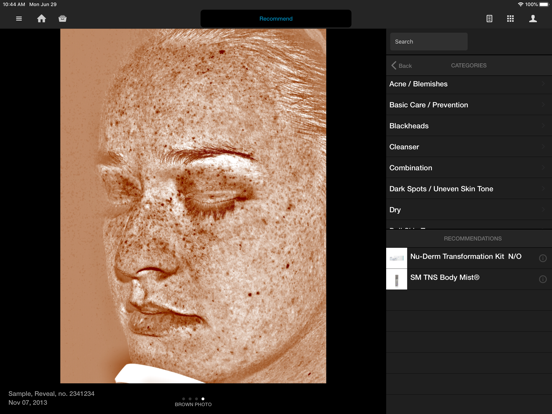Select Nu-Derm Transformation Kit thumbnail
This screenshot has height=414, width=552.
point(397,258)
